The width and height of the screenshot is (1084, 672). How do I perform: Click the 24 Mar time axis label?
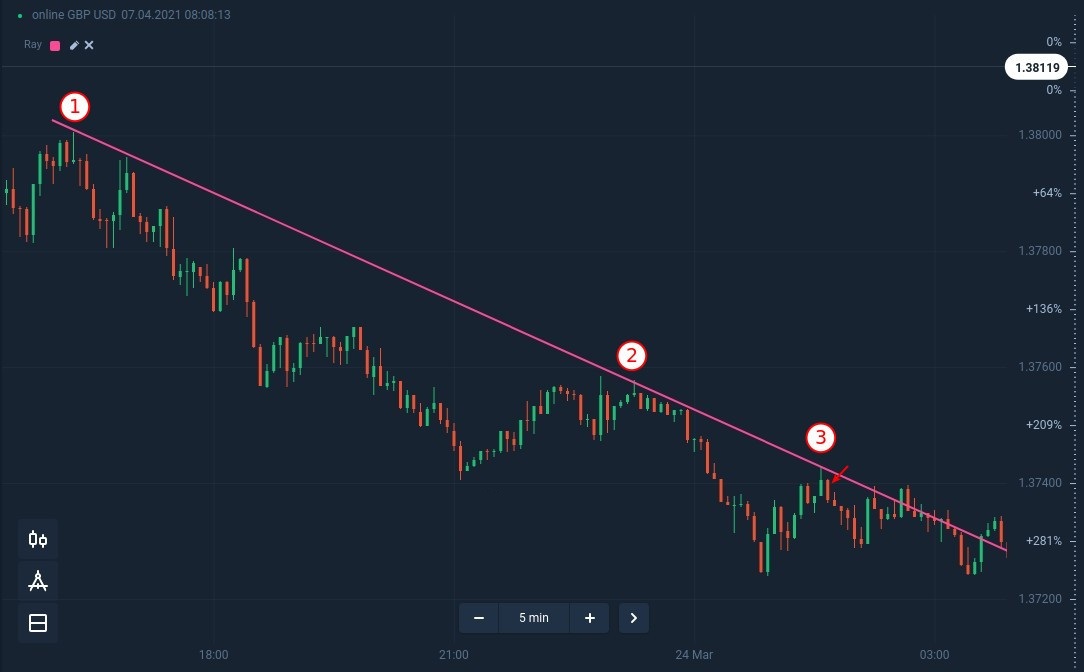[x=694, y=655]
